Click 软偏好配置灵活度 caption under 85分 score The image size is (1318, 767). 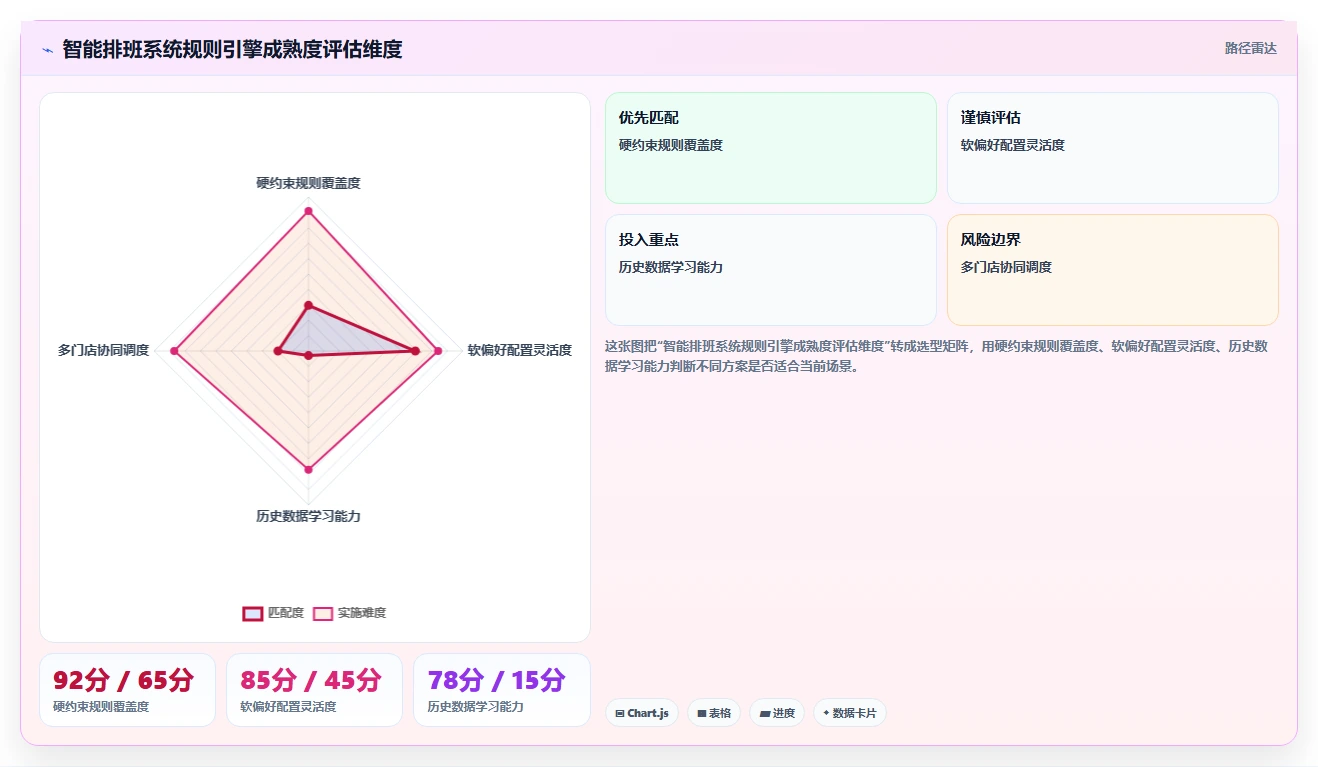[x=288, y=706]
